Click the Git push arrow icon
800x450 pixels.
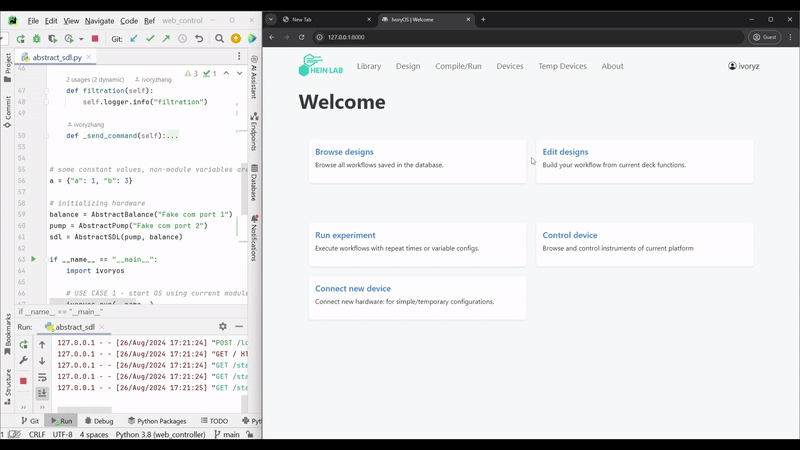point(166,39)
